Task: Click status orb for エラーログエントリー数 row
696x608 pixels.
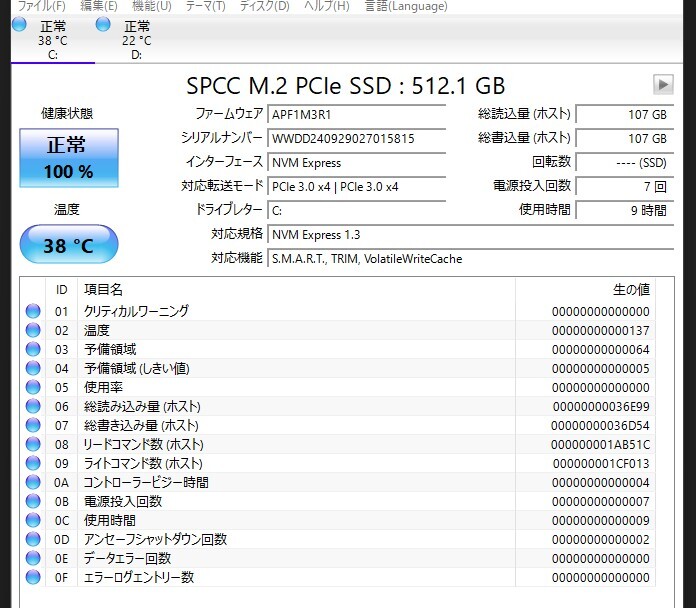Action: pyautogui.click(x=33, y=577)
